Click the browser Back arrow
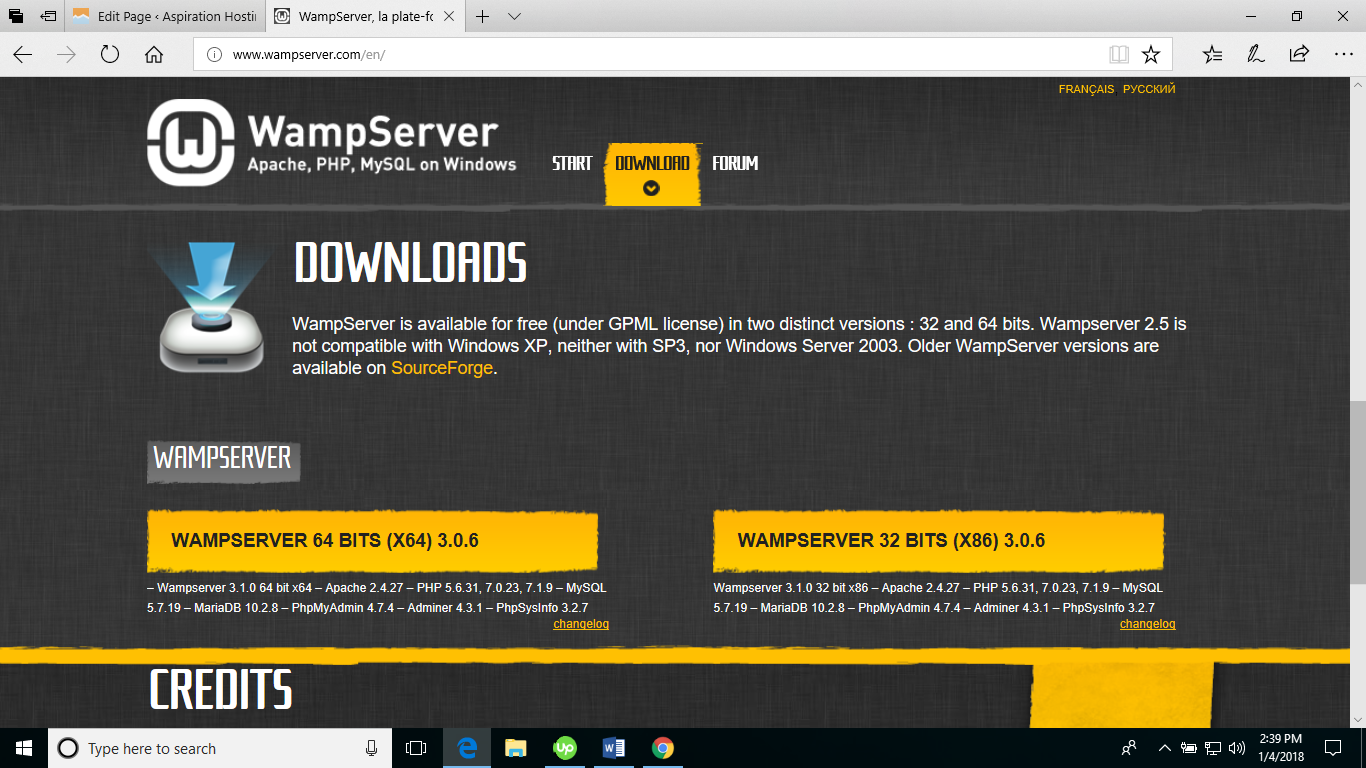The width and height of the screenshot is (1366, 768). [x=22, y=54]
